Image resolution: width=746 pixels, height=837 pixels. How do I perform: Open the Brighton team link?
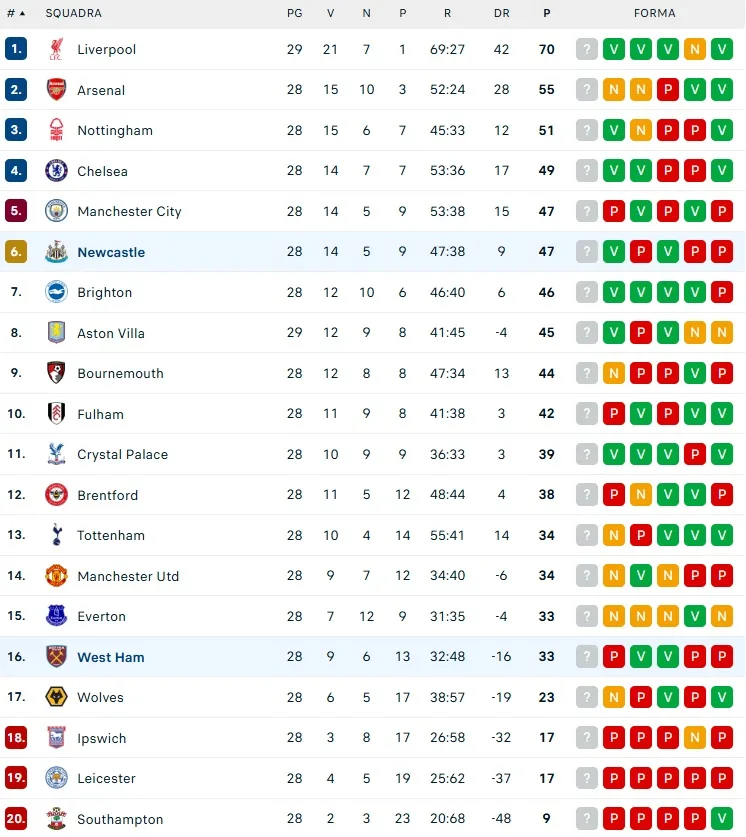coord(105,293)
